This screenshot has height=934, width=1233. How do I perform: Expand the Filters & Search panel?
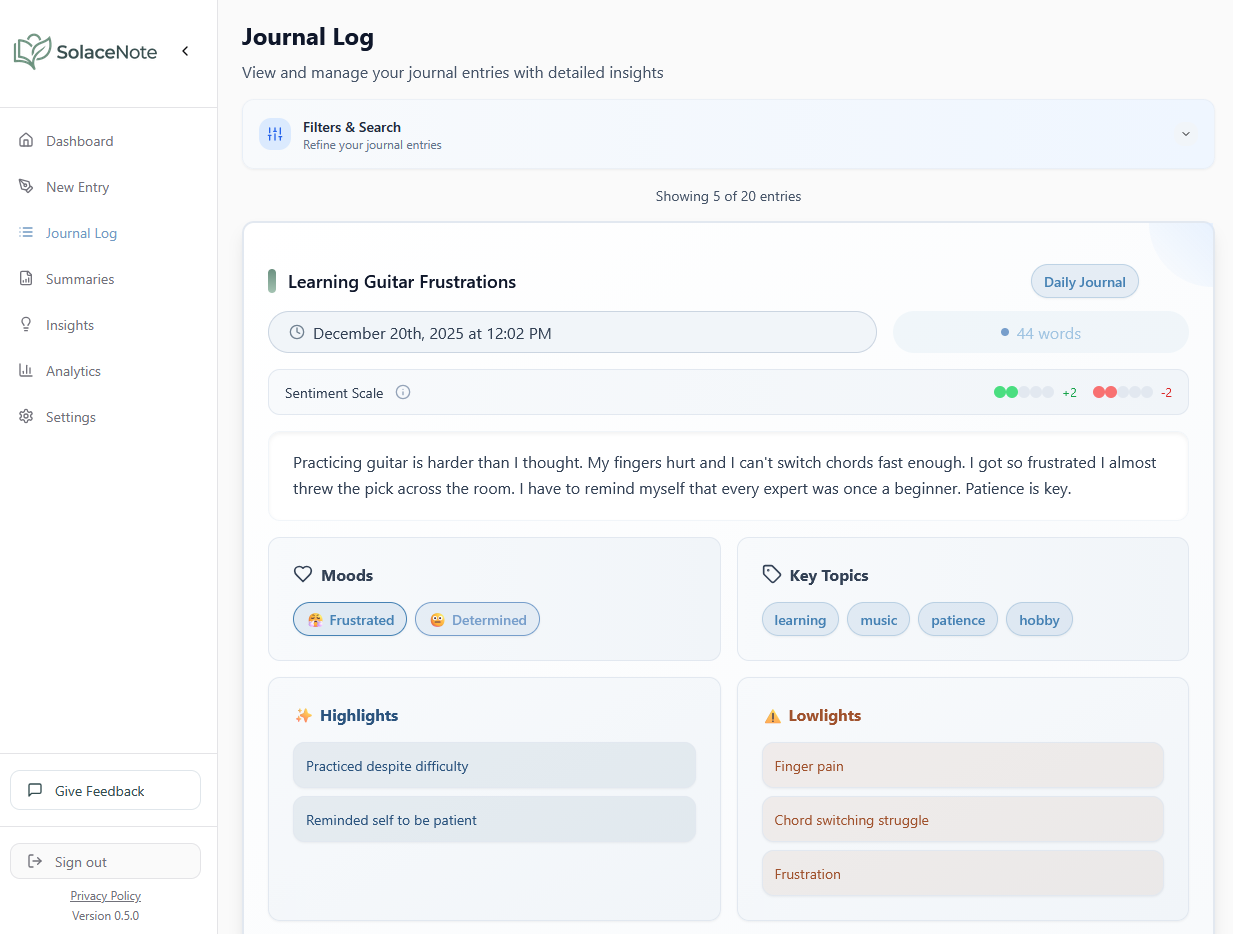click(1185, 133)
